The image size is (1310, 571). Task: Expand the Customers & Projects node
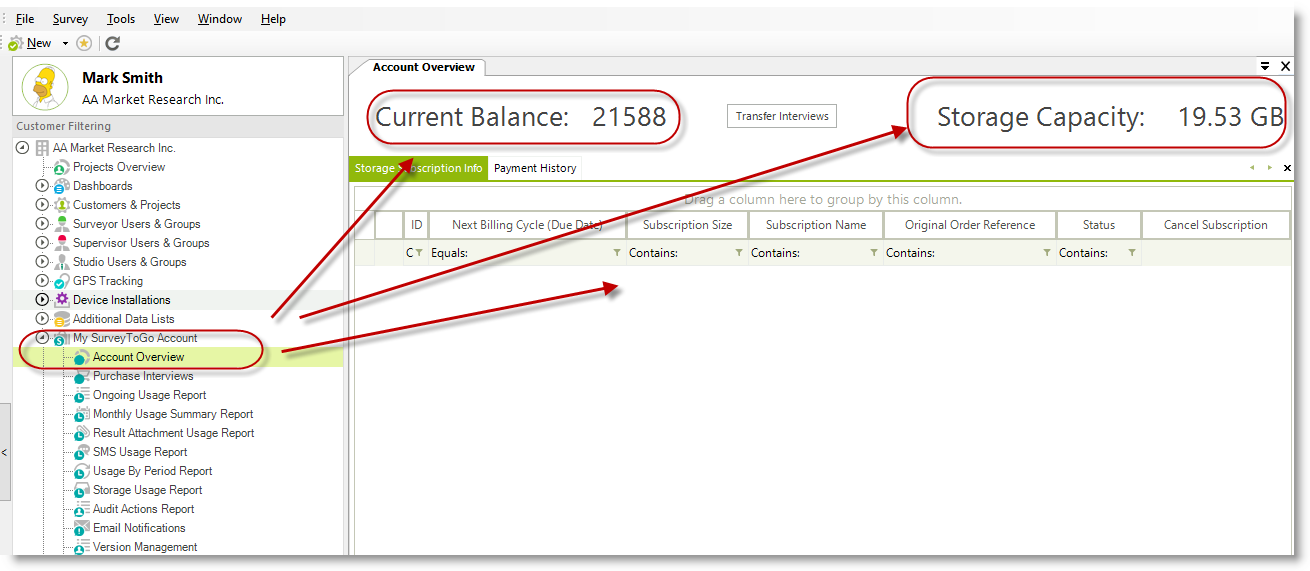click(x=42, y=205)
